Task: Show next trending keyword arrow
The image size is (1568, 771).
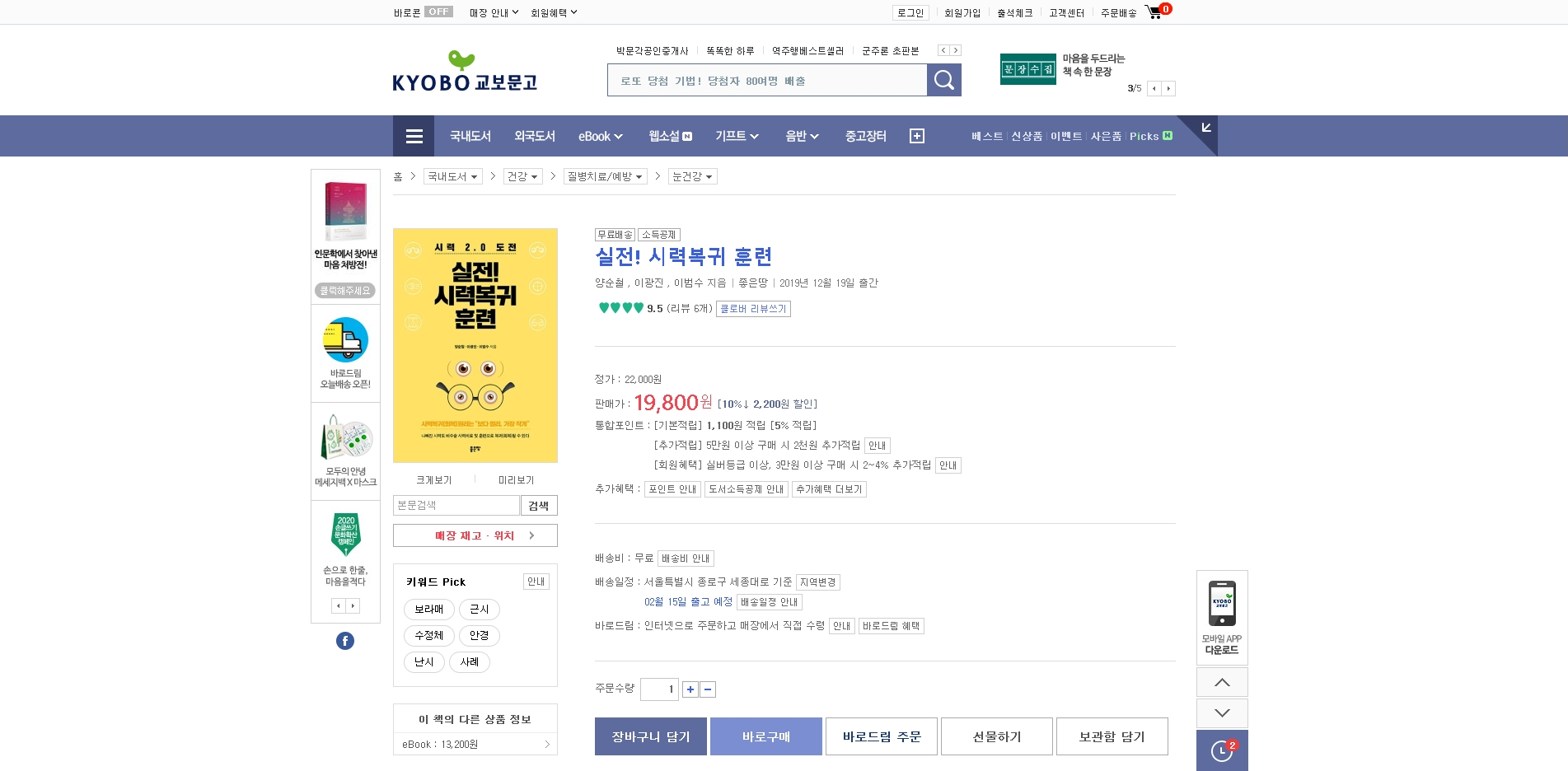Action: click(x=956, y=50)
